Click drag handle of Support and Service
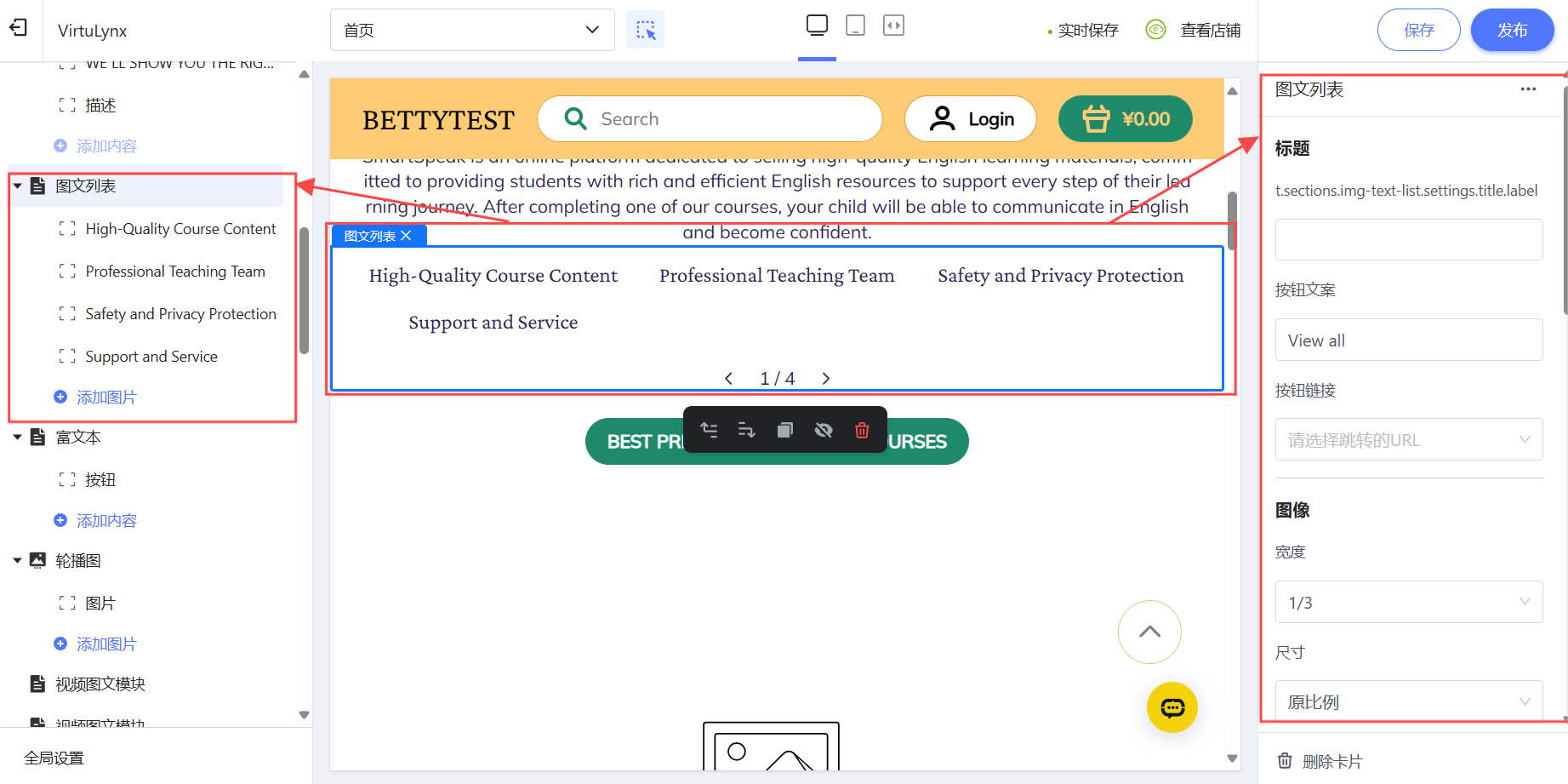1568x784 pixels. [67, 357]
